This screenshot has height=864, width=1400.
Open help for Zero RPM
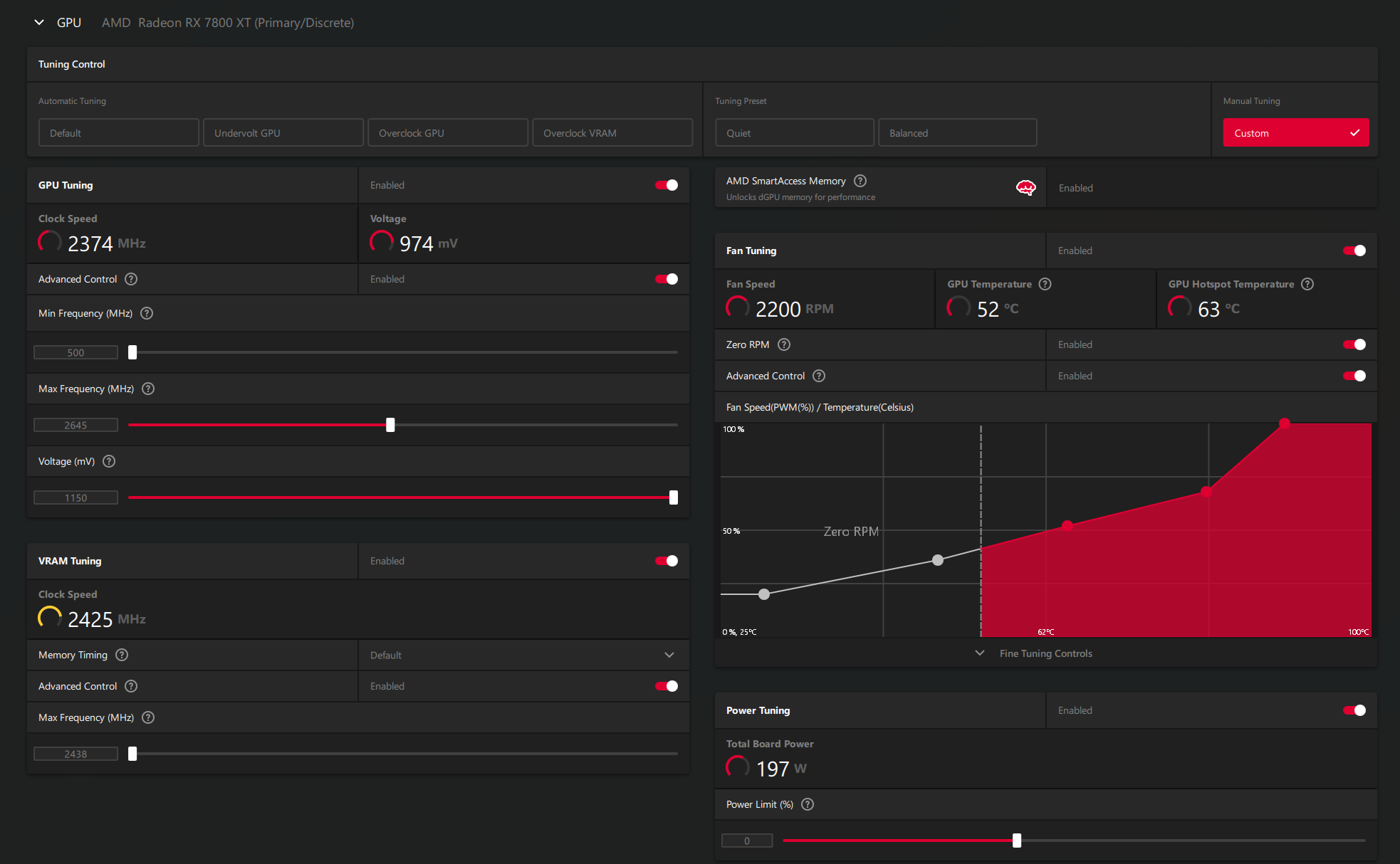(x=784, y=344)
